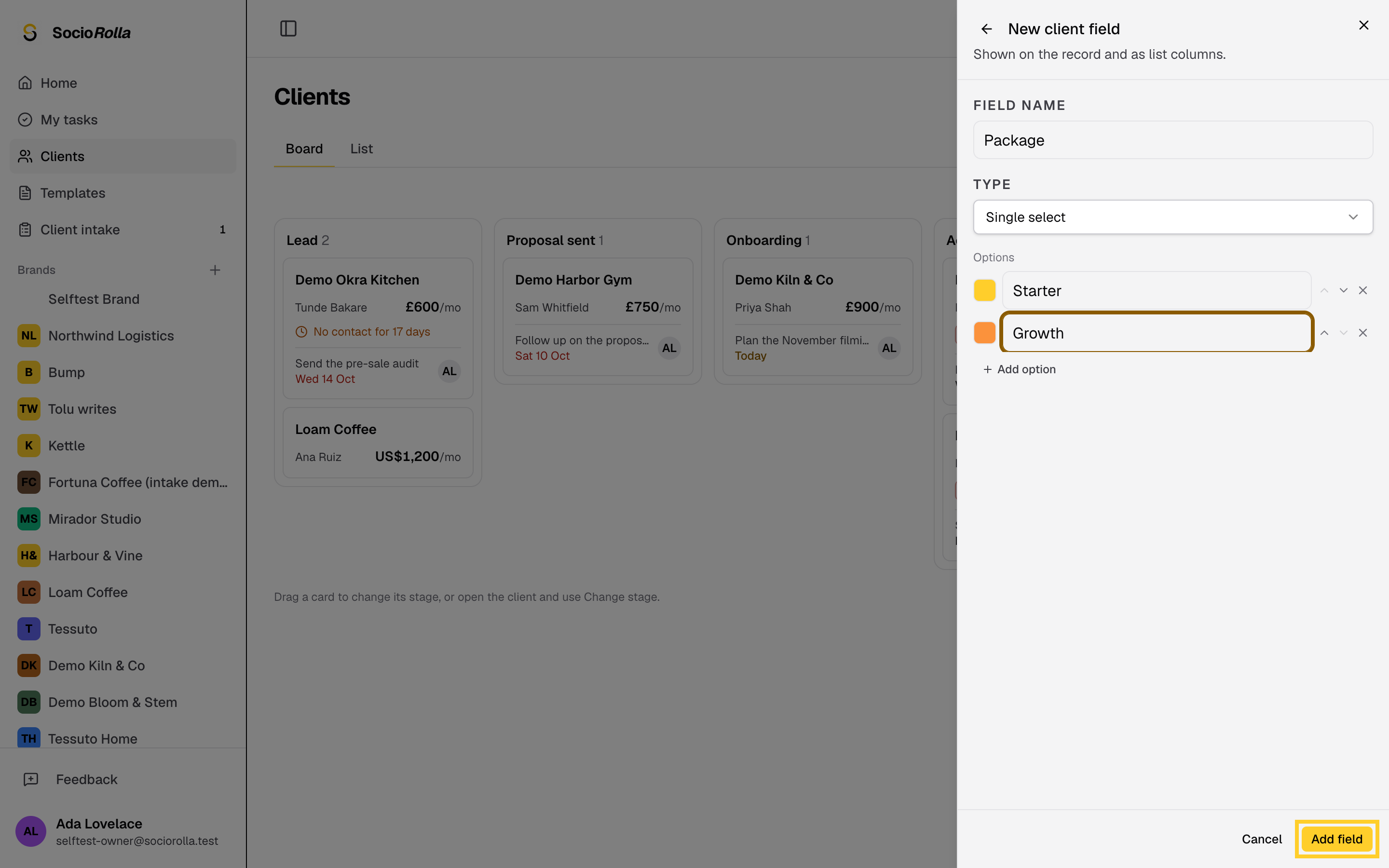Edit the Growth option name field
The image size is (1389, 868).
pyautogui.click(x=1157, y=333)
